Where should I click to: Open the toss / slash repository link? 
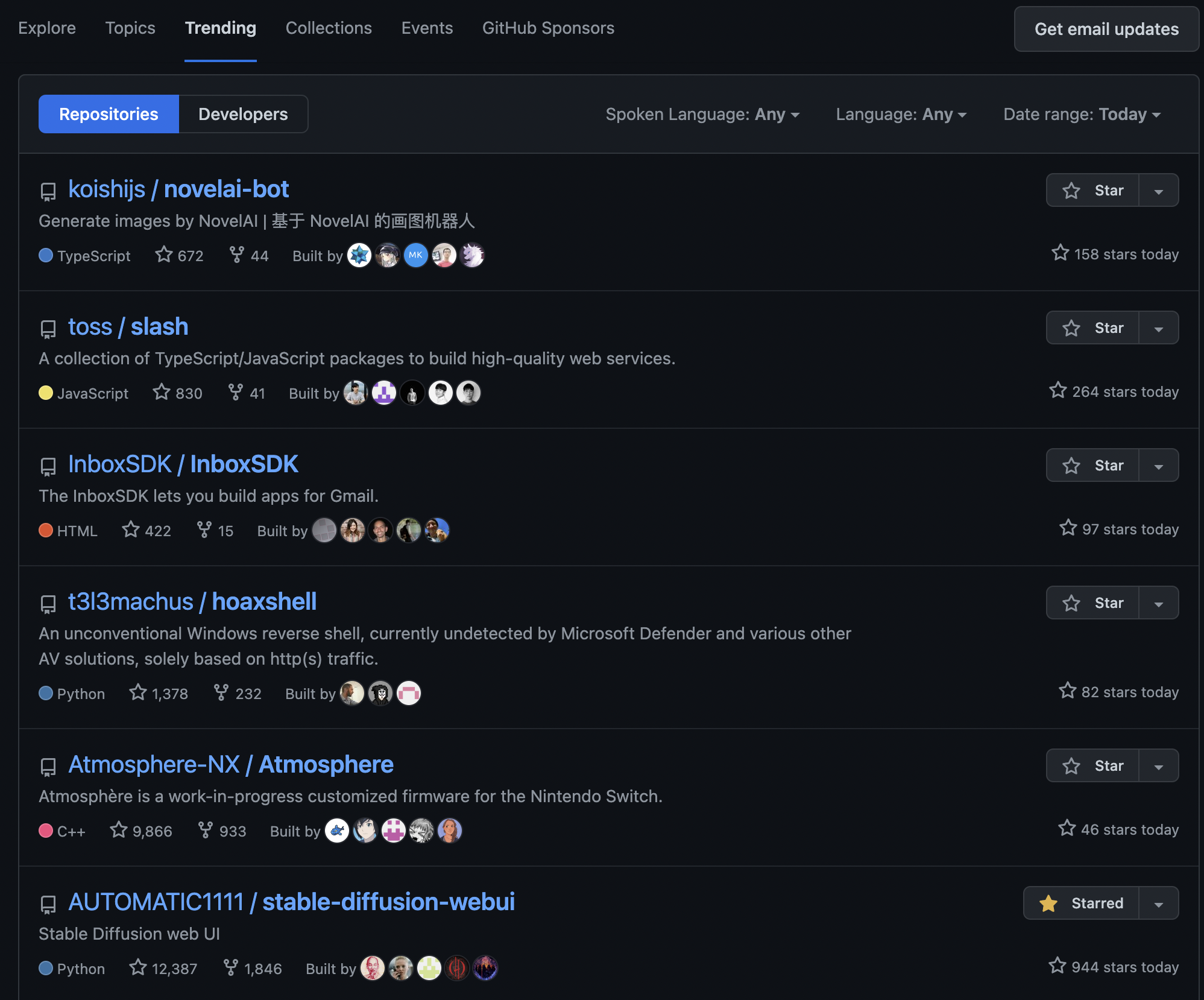click(128, 326)
